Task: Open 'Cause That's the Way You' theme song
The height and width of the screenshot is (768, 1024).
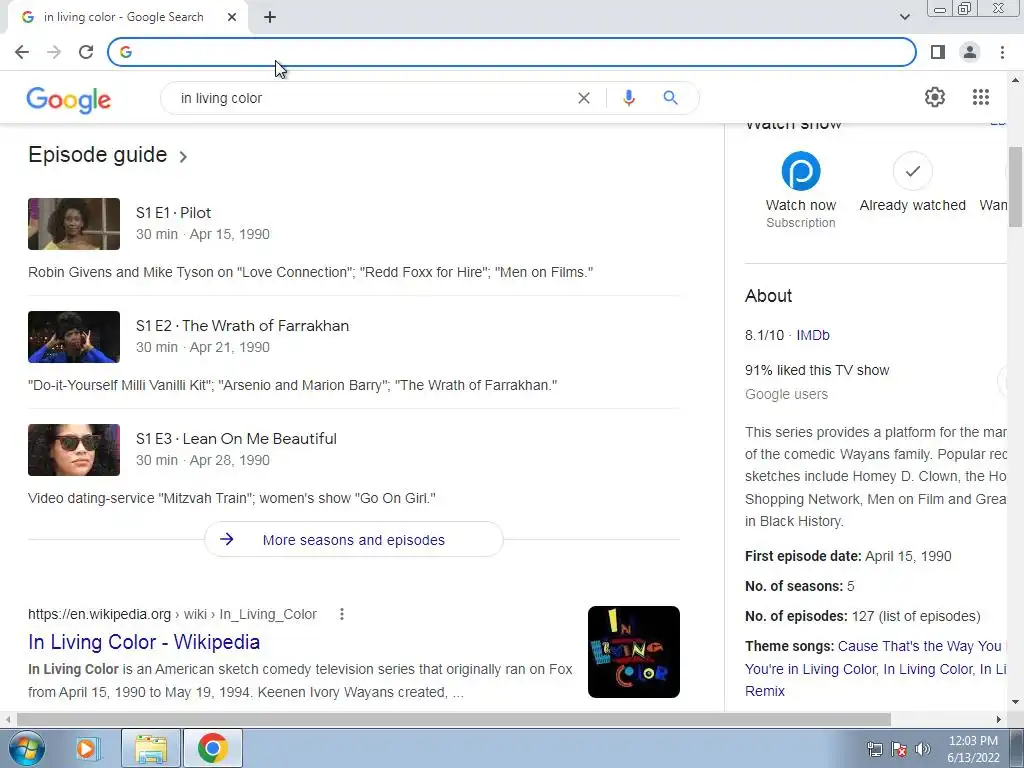Action: click(920, 646)
